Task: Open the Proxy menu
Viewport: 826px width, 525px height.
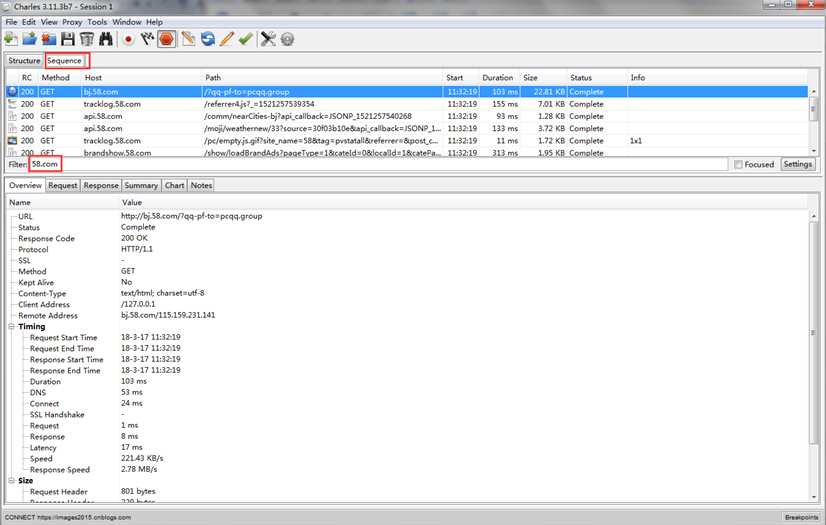Action: (x=72, y=22)
